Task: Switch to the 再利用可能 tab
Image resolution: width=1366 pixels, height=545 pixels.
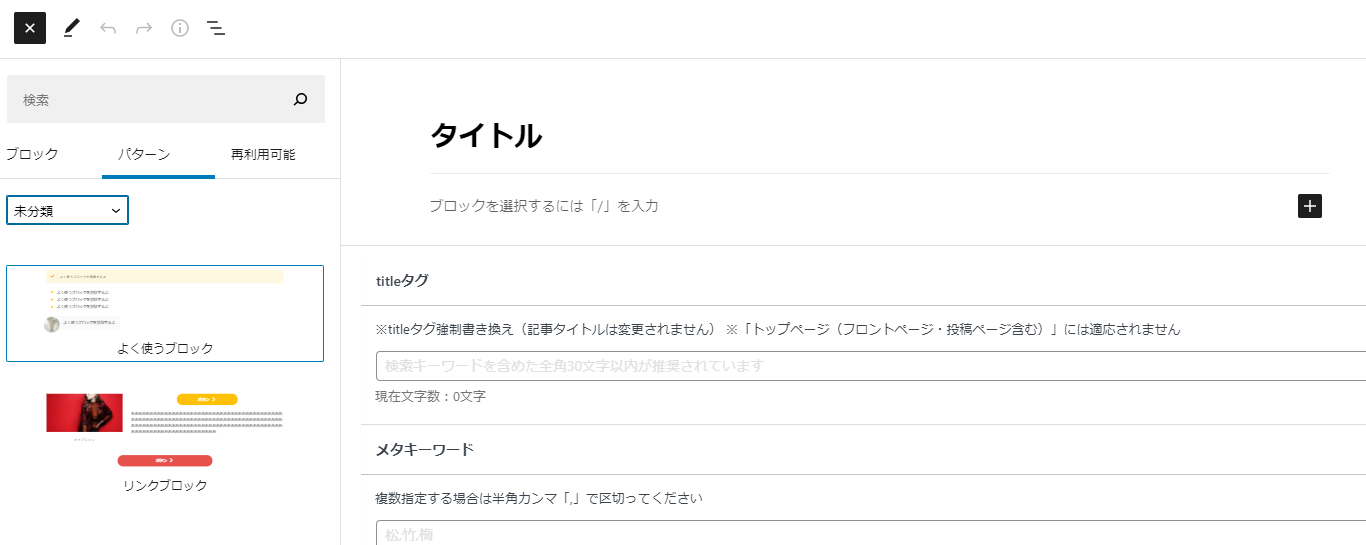Action: click(x=263, y=154)
